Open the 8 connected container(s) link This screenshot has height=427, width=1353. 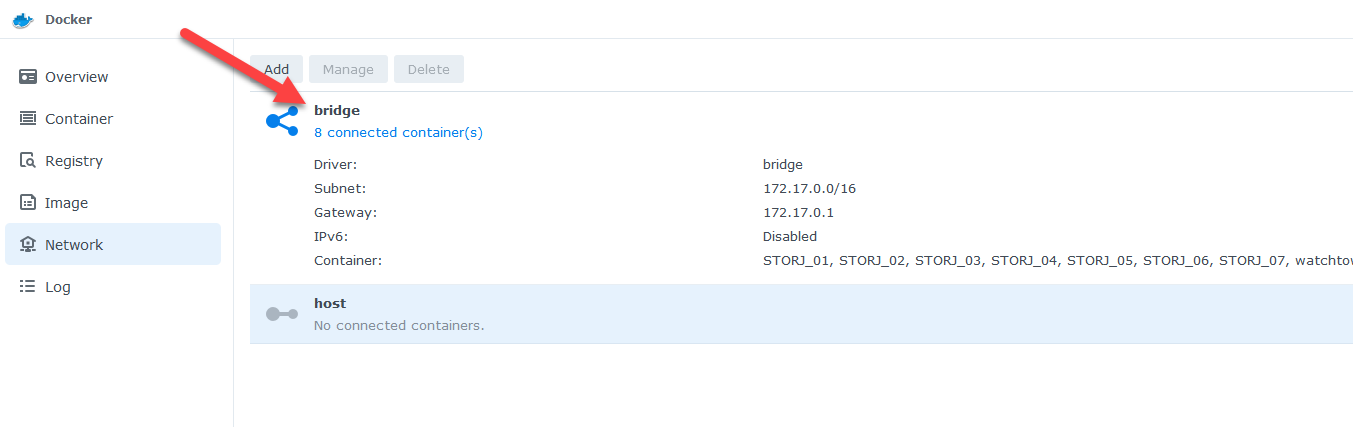pos(398,132)
